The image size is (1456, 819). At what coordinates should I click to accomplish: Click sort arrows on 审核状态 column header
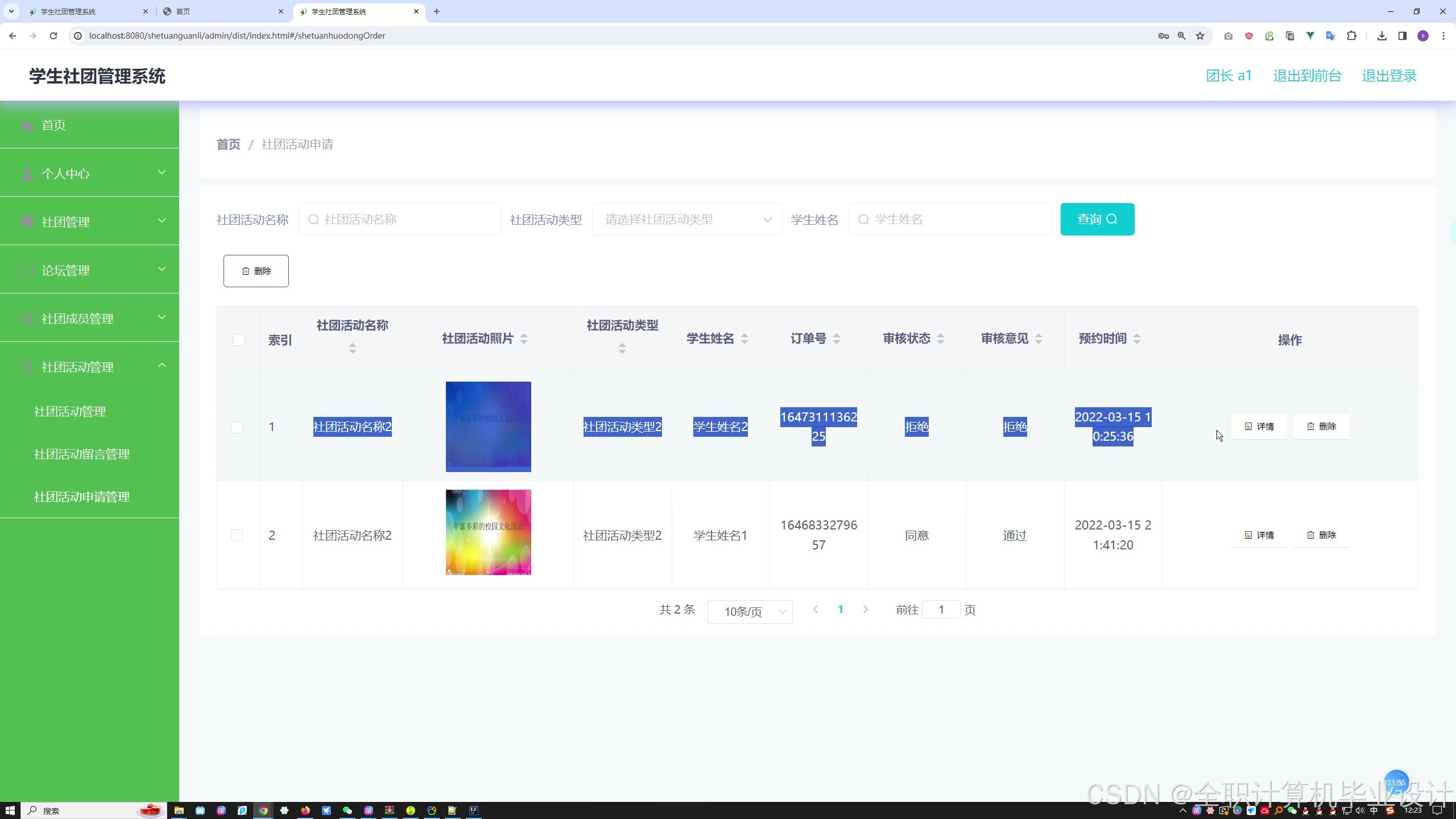[940, 339]
